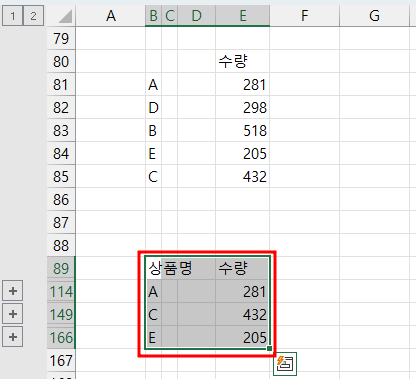This screenshot has height=379, width=416.
Task: Click the cell with value 298
Action: (243, 107)
